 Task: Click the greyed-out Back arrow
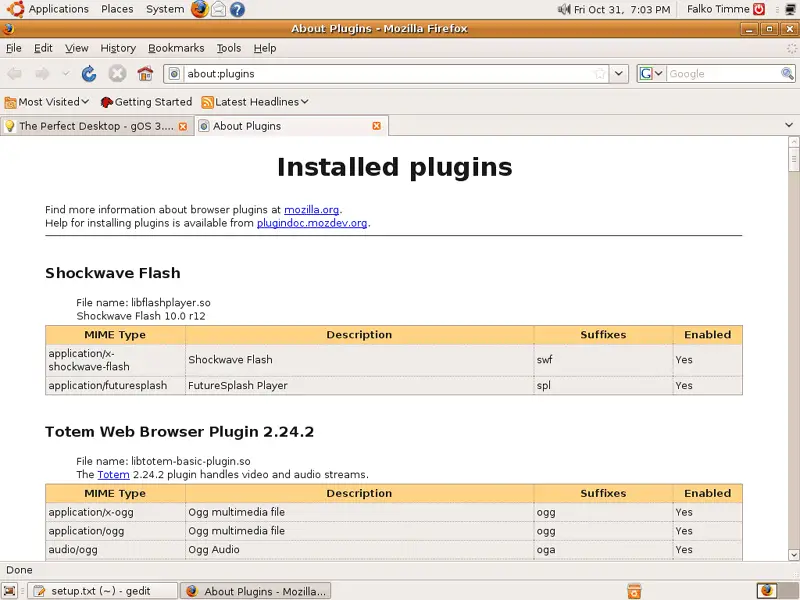tap(14, 74)
